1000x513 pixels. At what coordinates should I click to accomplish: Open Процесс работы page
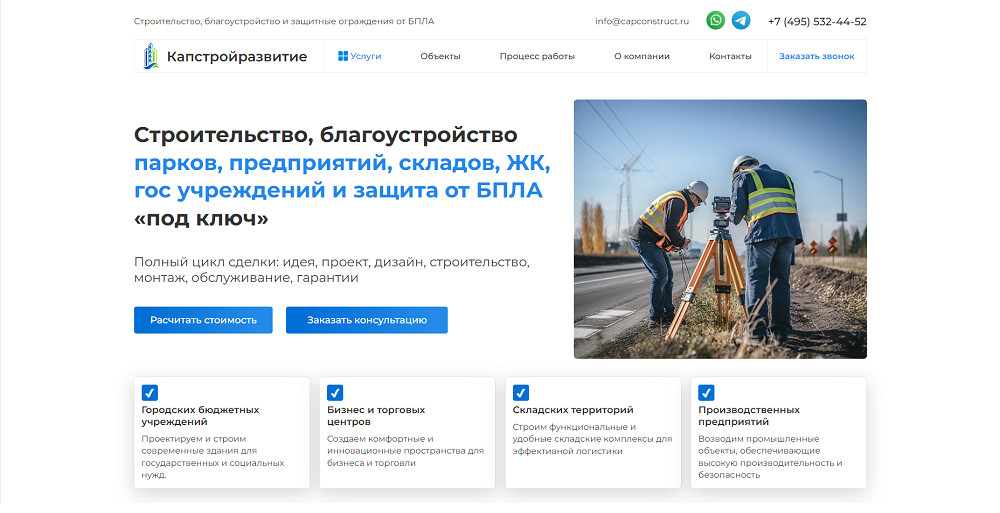pyautogui.click(x=537, y=56)
